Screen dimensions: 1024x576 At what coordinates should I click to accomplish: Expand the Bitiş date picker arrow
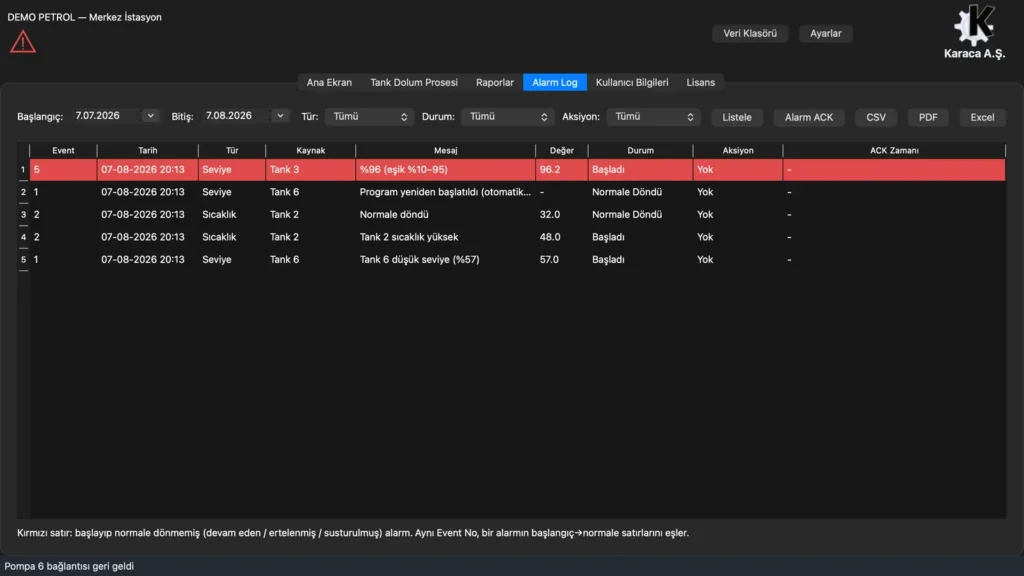coord(280,116)
